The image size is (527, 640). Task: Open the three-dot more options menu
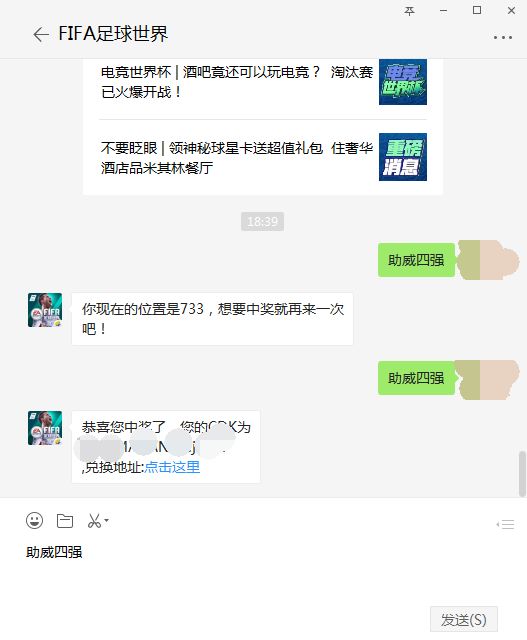click(503, 37)
